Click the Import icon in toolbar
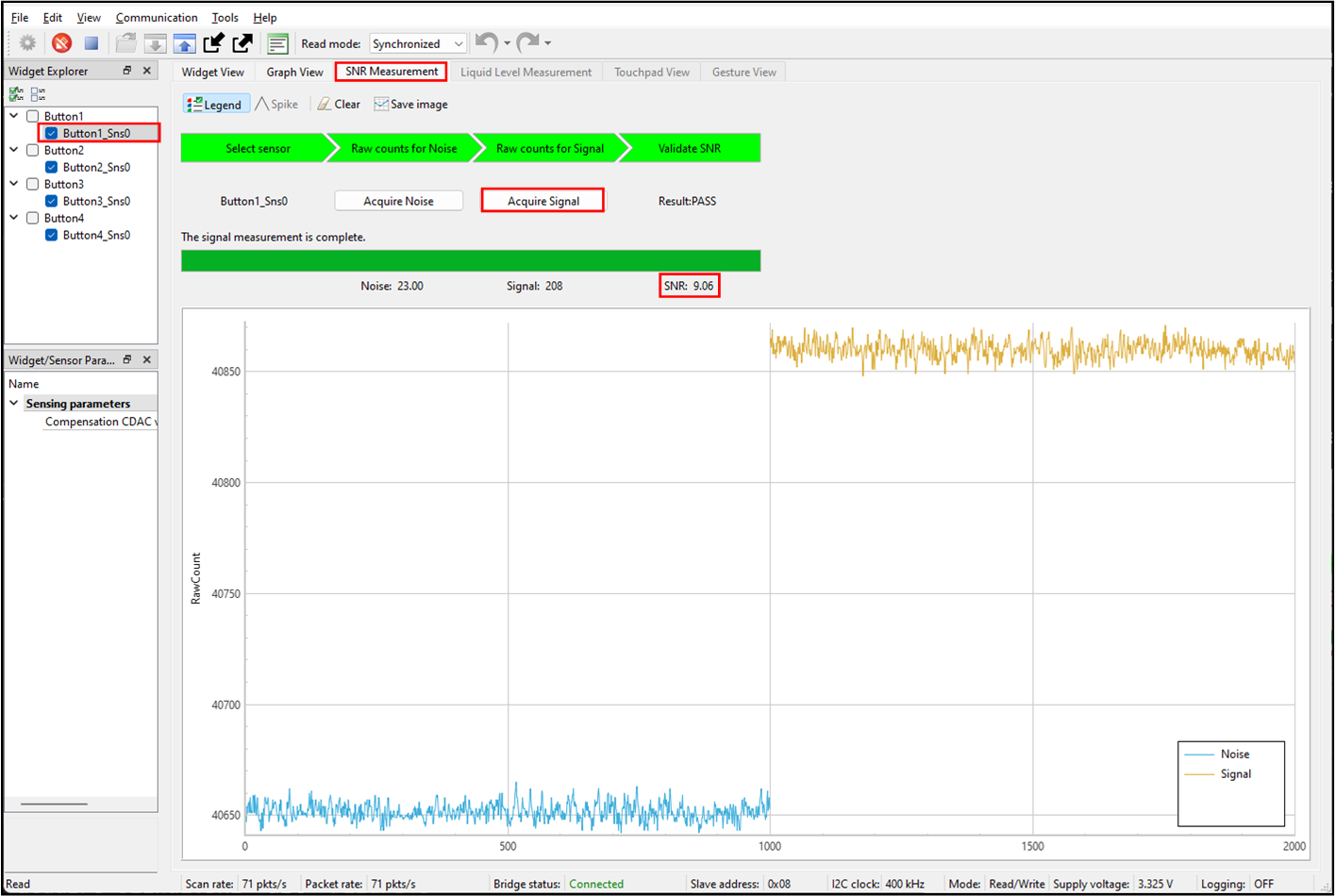The width and height of the screenshot is (1335, 896). (214, 43)
